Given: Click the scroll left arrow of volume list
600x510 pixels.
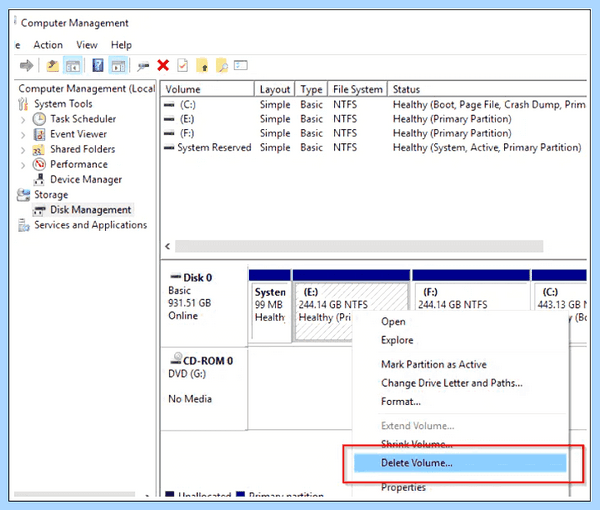Looking at the screenshot, I should (x=168, y=246).
